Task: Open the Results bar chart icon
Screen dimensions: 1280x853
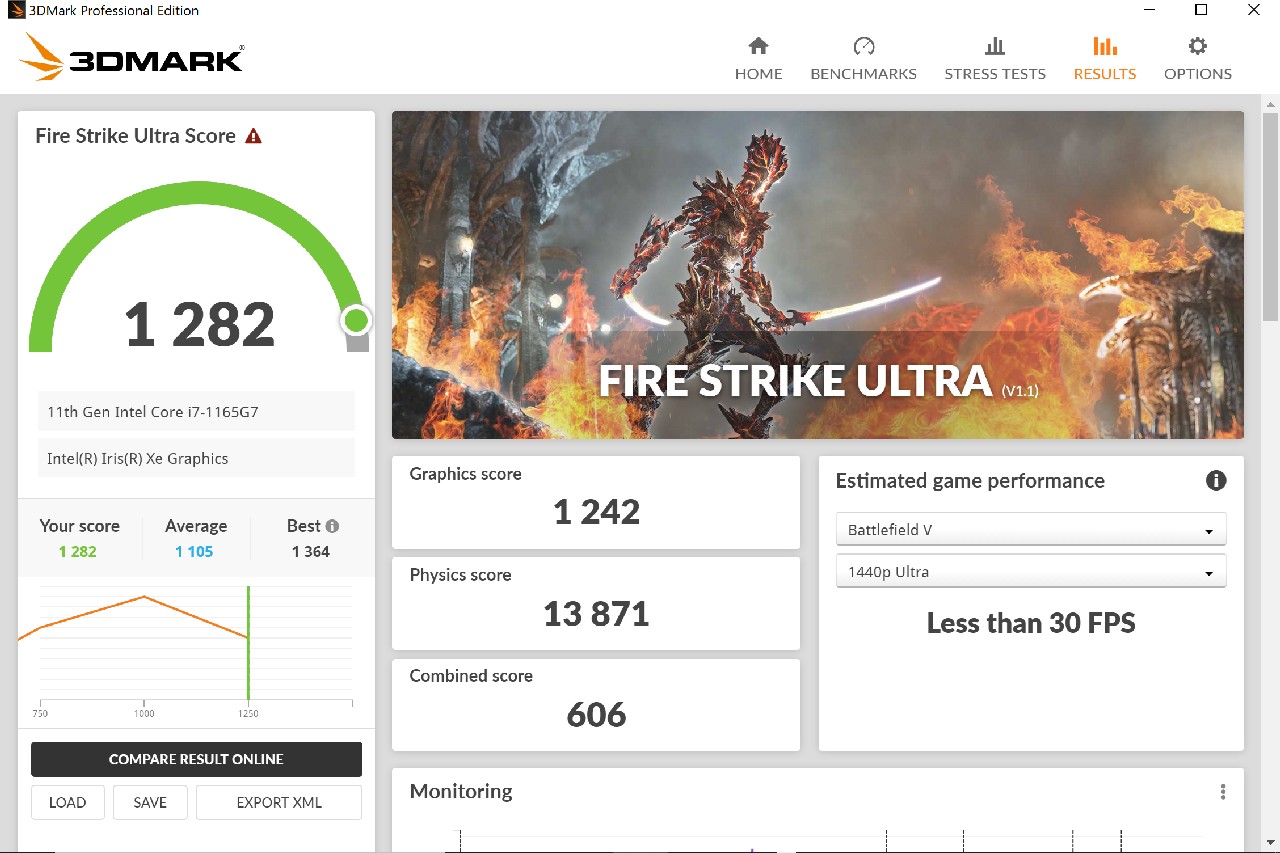Action: pos(1105,46)
